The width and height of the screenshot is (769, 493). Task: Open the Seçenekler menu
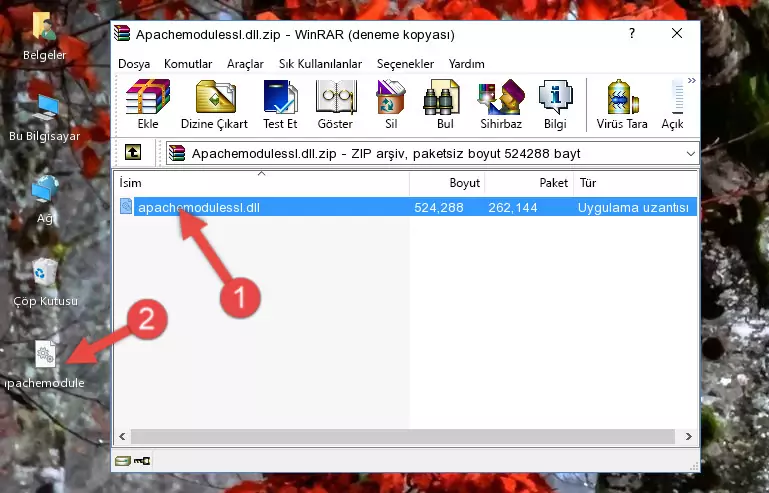tap(405, 64)
